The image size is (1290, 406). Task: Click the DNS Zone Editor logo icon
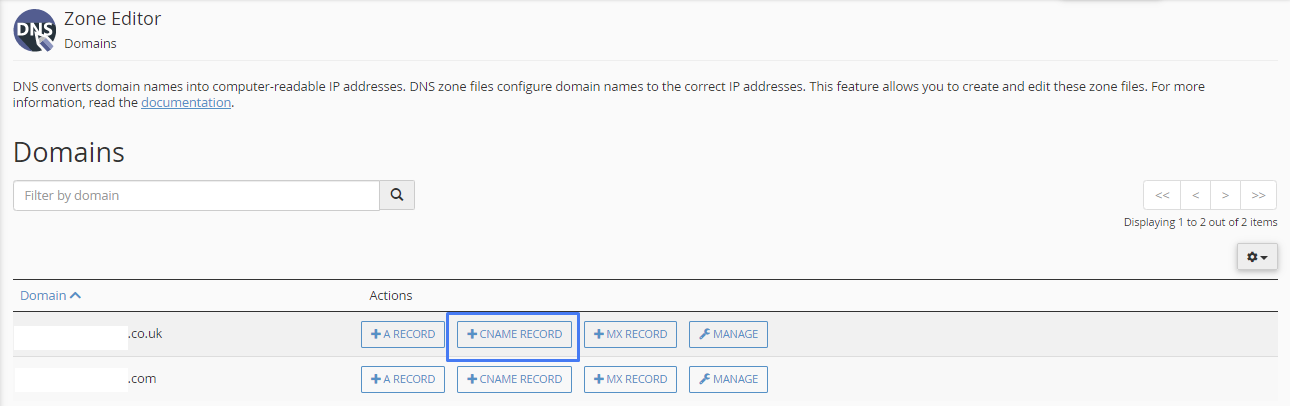34,30
